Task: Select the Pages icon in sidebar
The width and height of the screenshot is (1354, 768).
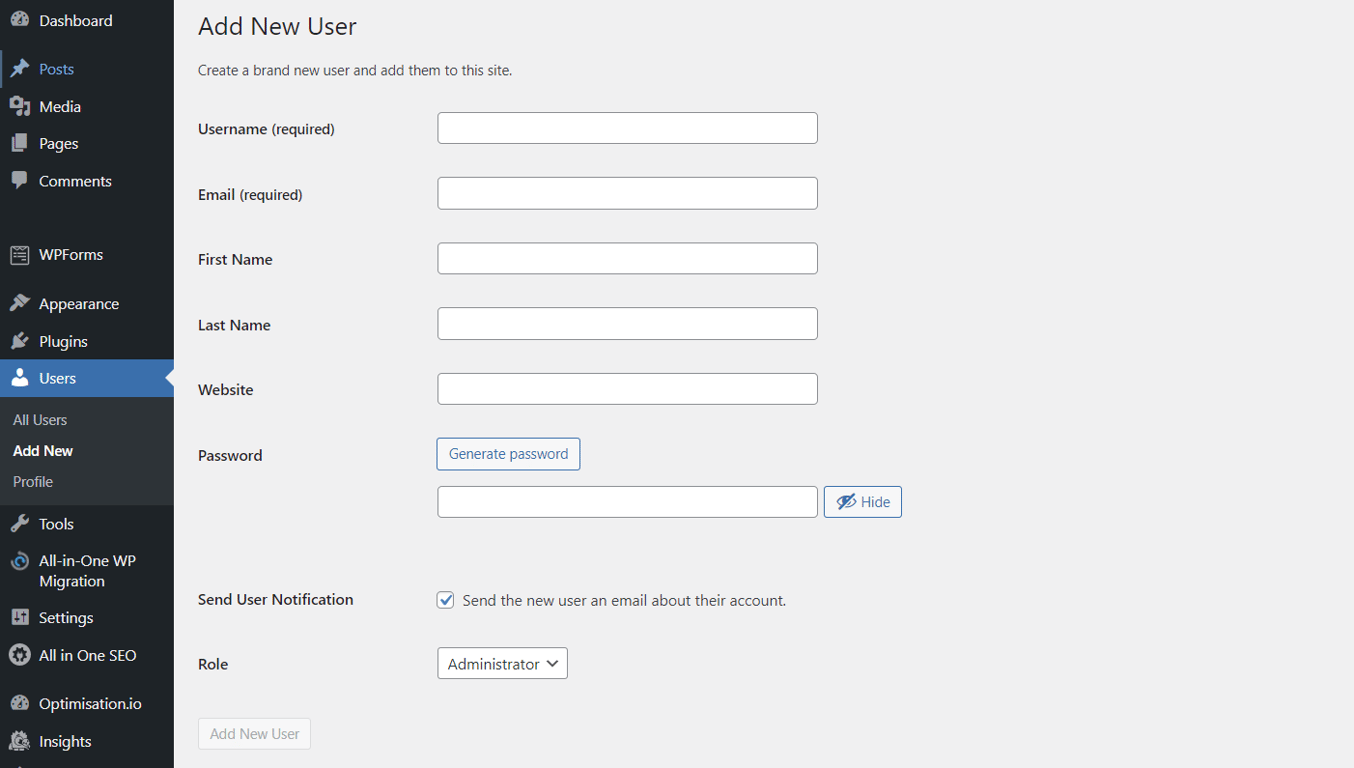Action: click(x=20, y=143)
